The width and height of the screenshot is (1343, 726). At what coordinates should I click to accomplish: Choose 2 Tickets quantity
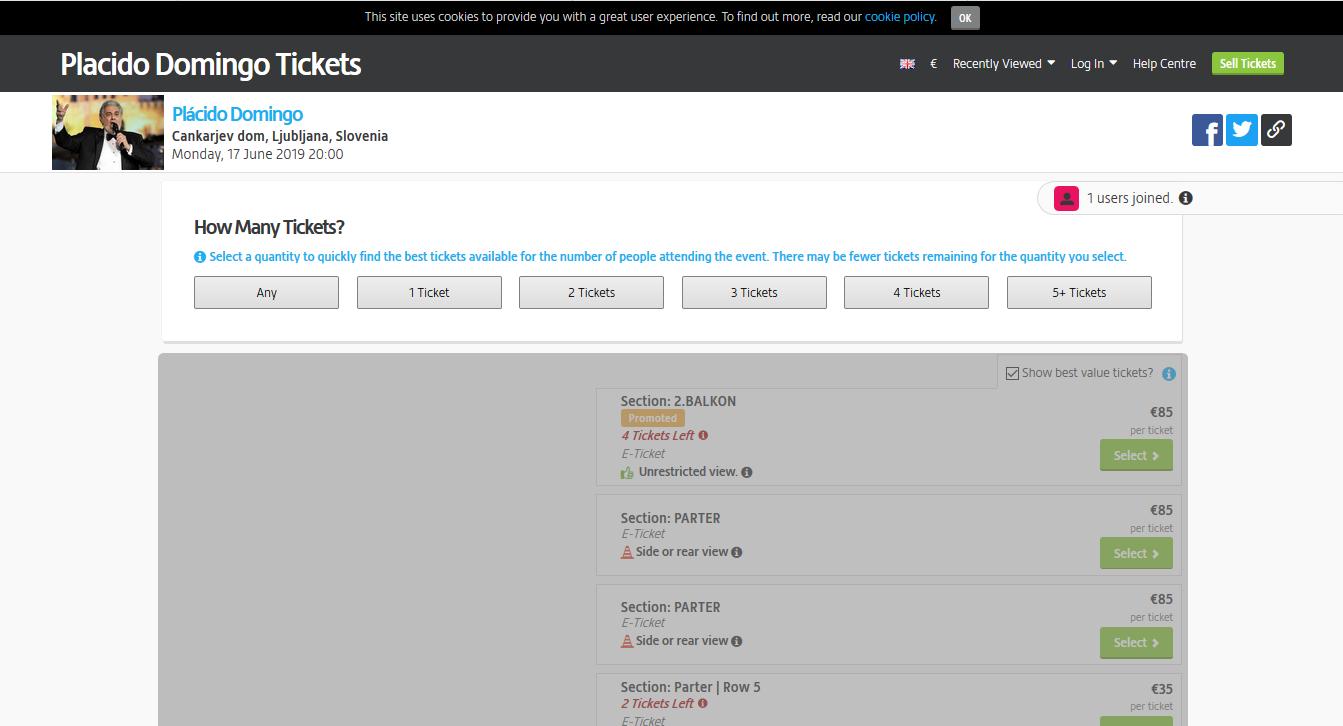coord(591,292)
